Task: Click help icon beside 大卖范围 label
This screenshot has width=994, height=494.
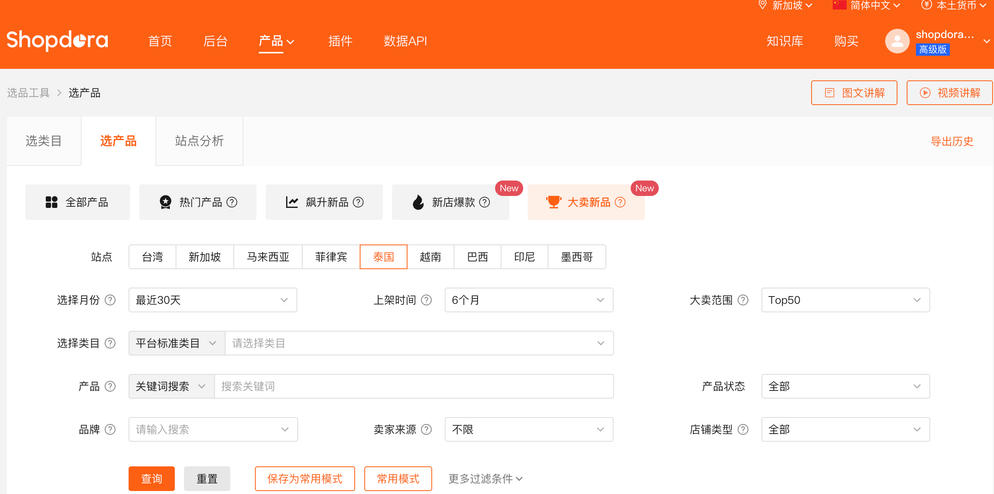Action: pos(743,300)
